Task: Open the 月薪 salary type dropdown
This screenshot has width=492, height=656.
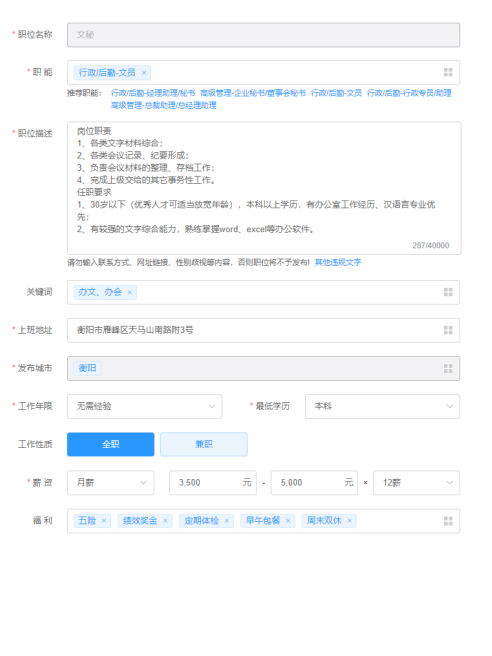Action: (110, 483)
